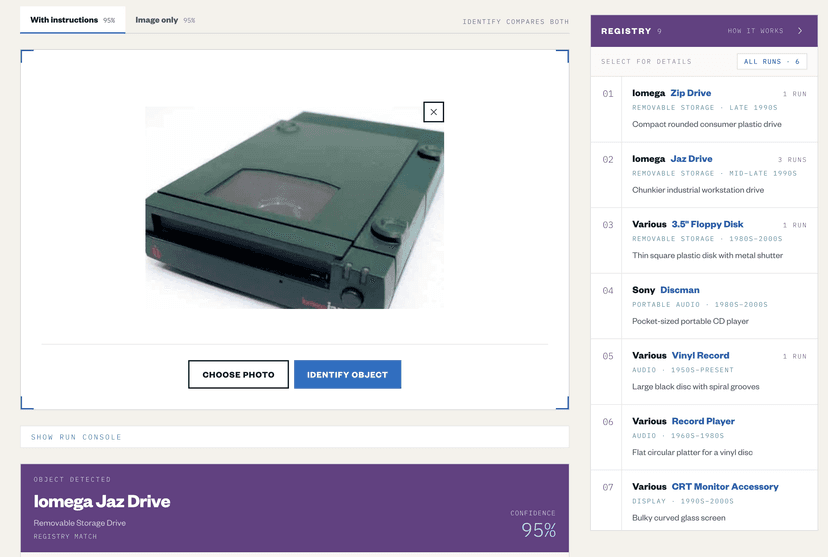
Task: Click the All Runs 6 filter button
Action: pyautogui.click(x=771, y=61)
